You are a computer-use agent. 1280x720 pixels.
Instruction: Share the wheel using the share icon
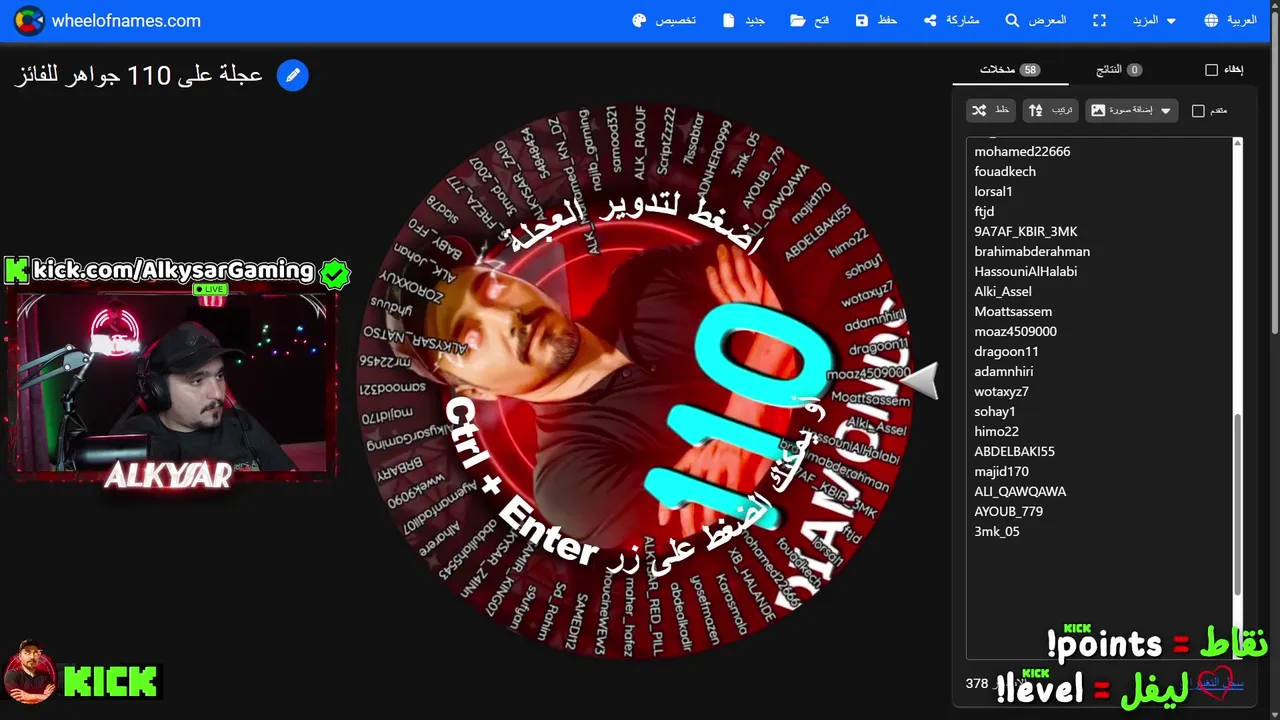pyautogui.click(x=951, y=20)
